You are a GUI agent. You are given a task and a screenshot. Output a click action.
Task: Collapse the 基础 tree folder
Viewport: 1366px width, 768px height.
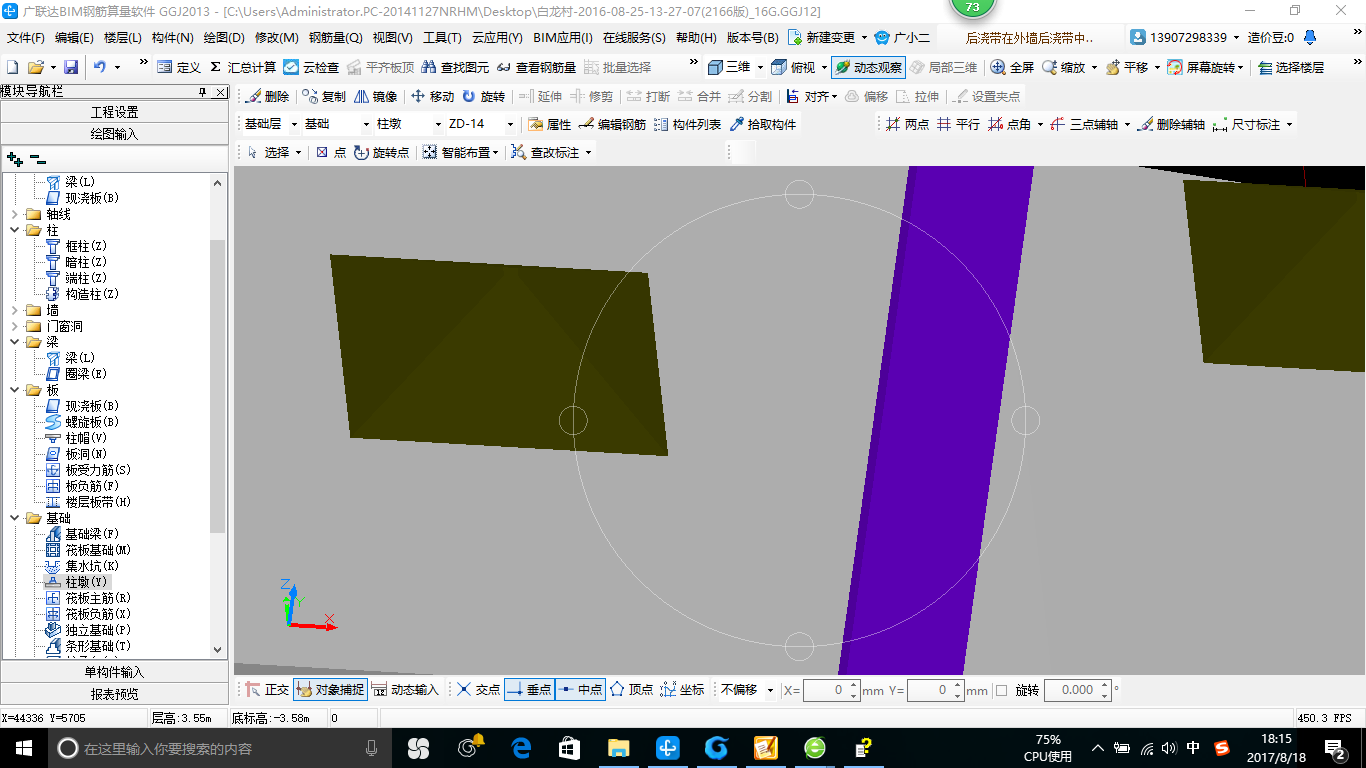click(14, 518)
